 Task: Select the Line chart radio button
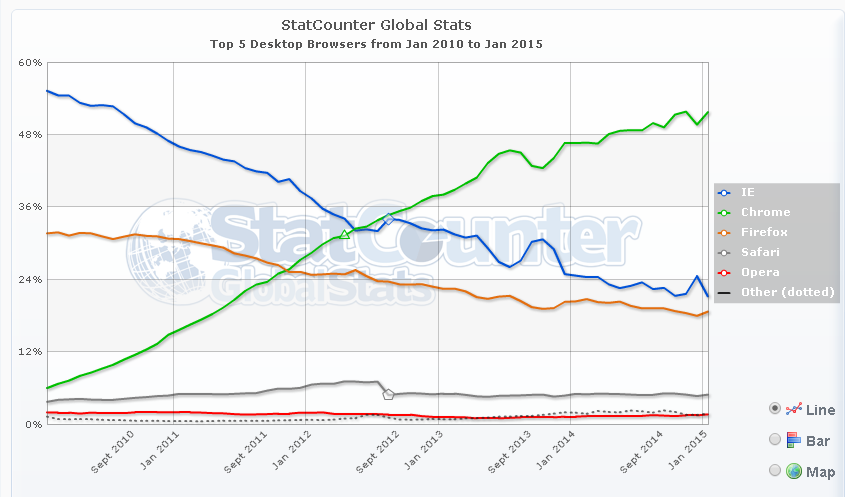775,409
